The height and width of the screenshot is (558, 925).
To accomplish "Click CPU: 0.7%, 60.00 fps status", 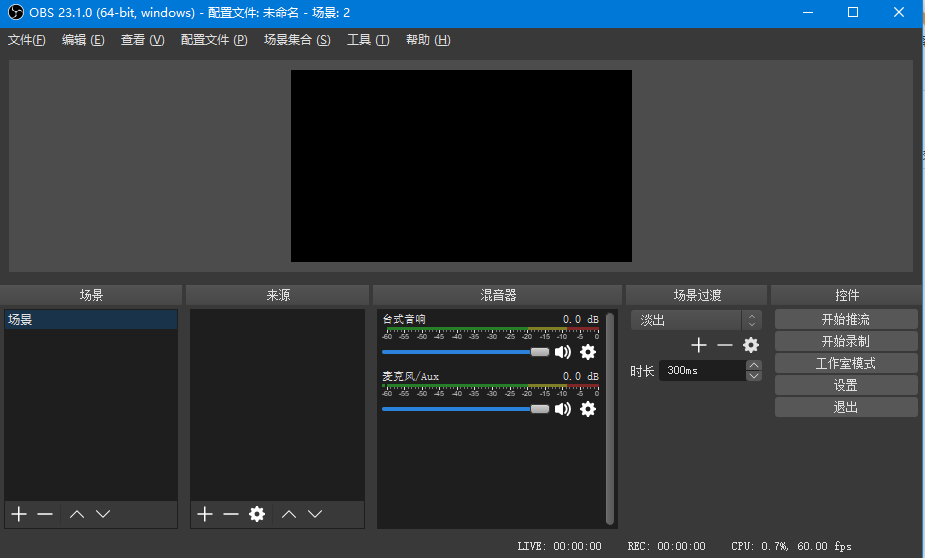I will coord(791,546).
